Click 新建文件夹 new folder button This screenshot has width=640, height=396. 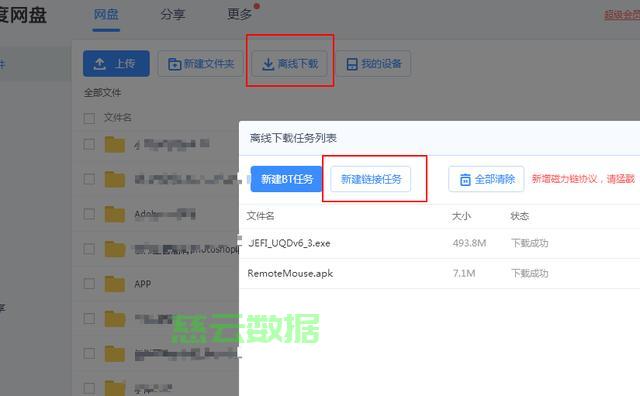(200, 64)
